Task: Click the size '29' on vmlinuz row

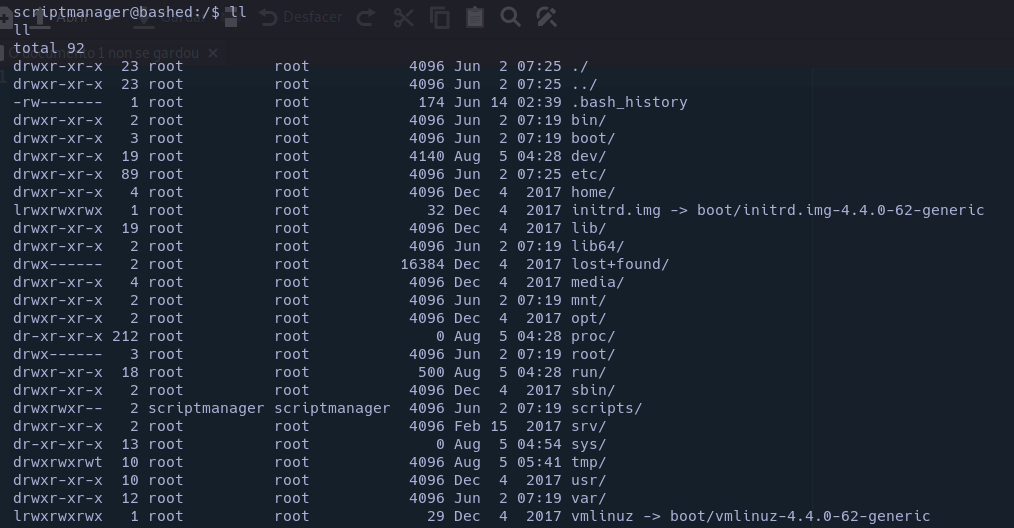Action: pos(436,517)
